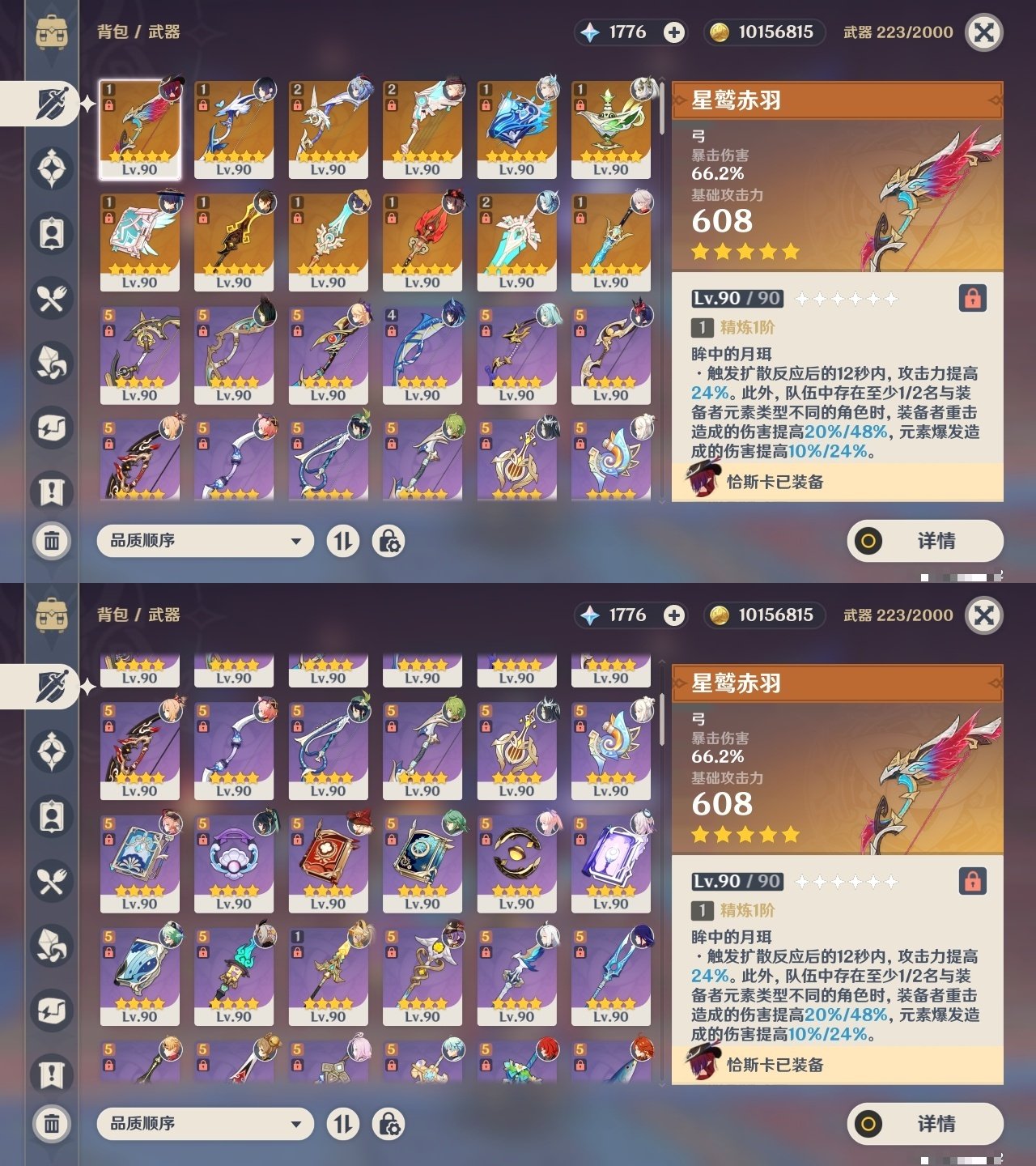This screenshot has height=1166, width=1036.
Task: Click the top trash can delete icon
Action: tap(52, 540)
